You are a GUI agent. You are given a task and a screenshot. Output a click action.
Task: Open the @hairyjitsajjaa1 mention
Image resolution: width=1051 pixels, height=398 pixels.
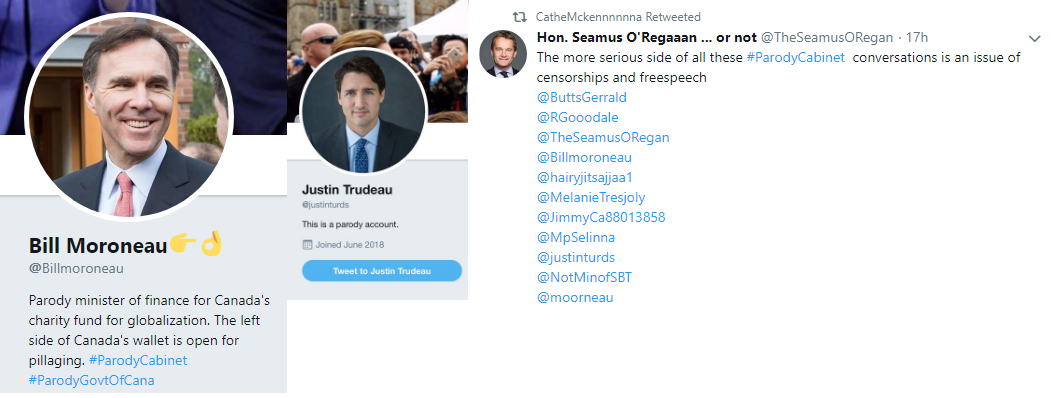(585, 178)
